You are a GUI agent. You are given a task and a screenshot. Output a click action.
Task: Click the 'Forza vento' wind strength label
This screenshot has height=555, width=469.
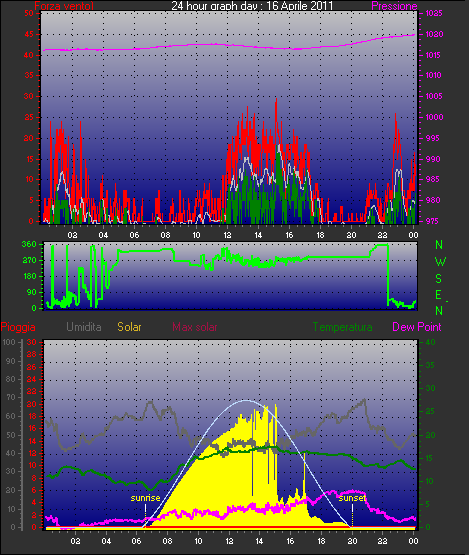point(64,6)
